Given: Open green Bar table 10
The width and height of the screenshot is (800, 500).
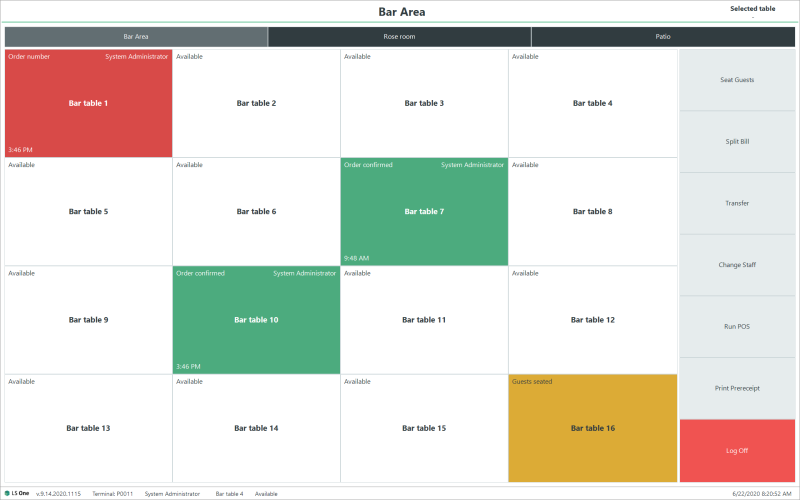Looking at the screenshot, I should (256, 320).
